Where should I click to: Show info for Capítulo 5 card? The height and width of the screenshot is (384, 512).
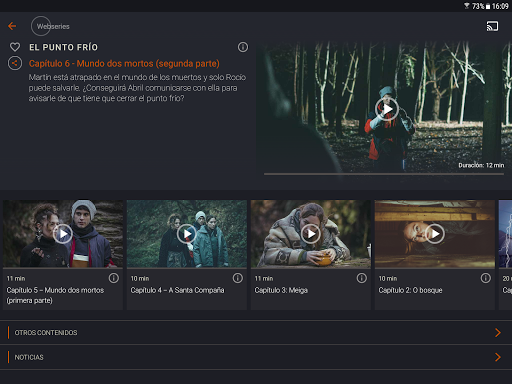tap(114, 278)
